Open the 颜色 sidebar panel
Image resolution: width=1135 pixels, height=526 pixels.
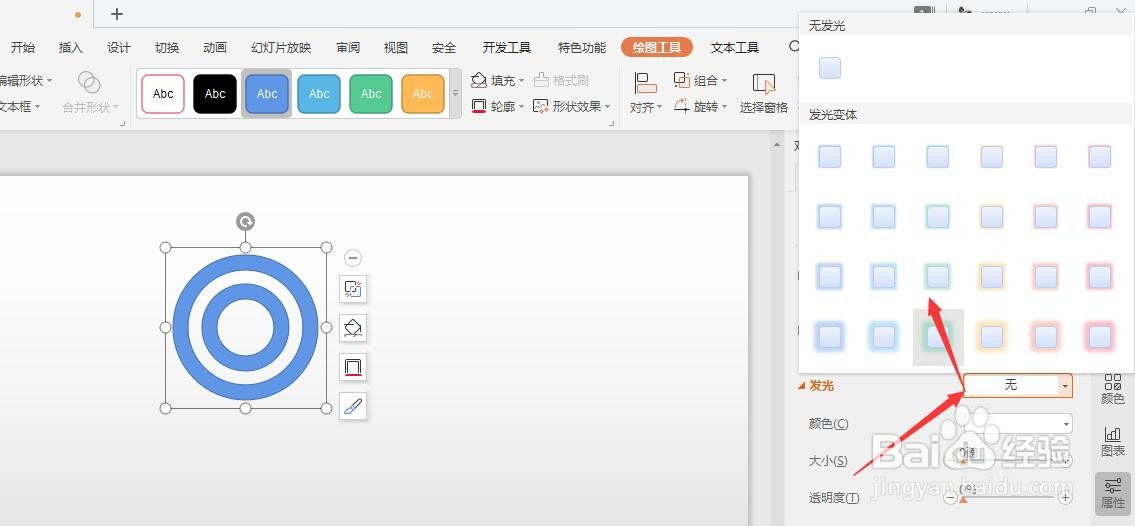(1113, 389)
